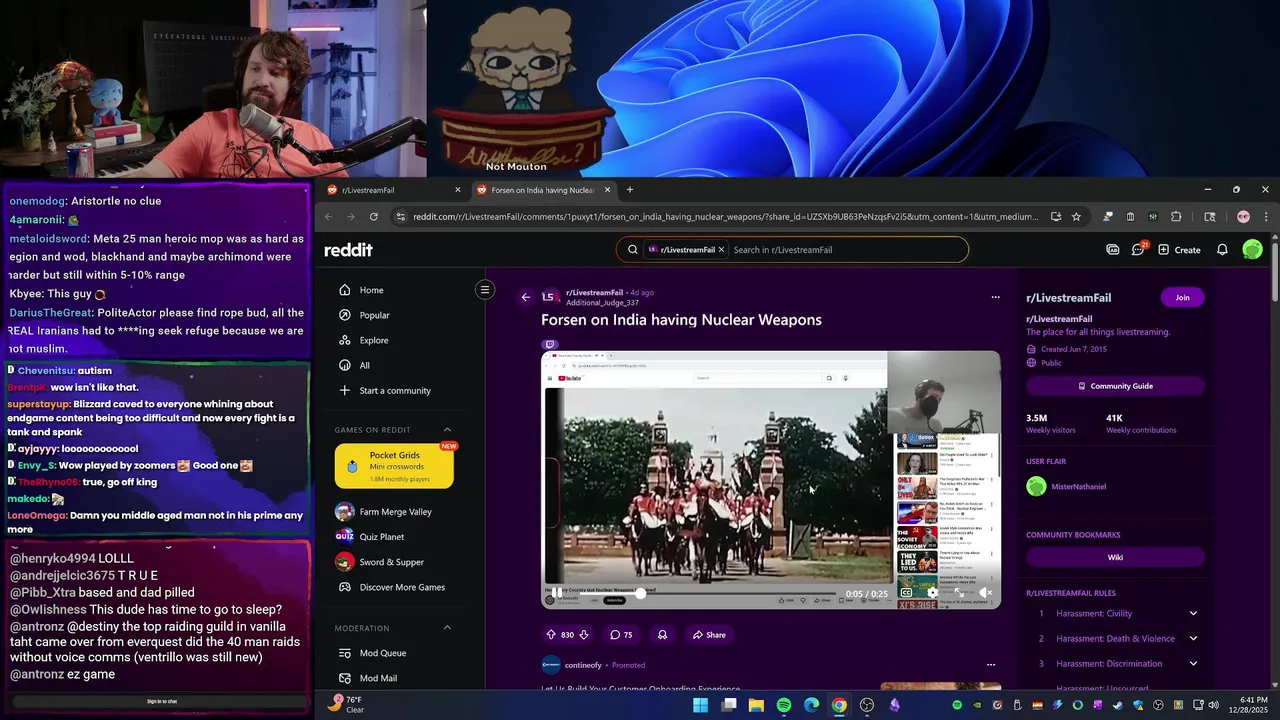Image resolution: width=1280 pixels, height=720 pixels.
Task: Open video settings with the gear icon
Action: [933, 593]
